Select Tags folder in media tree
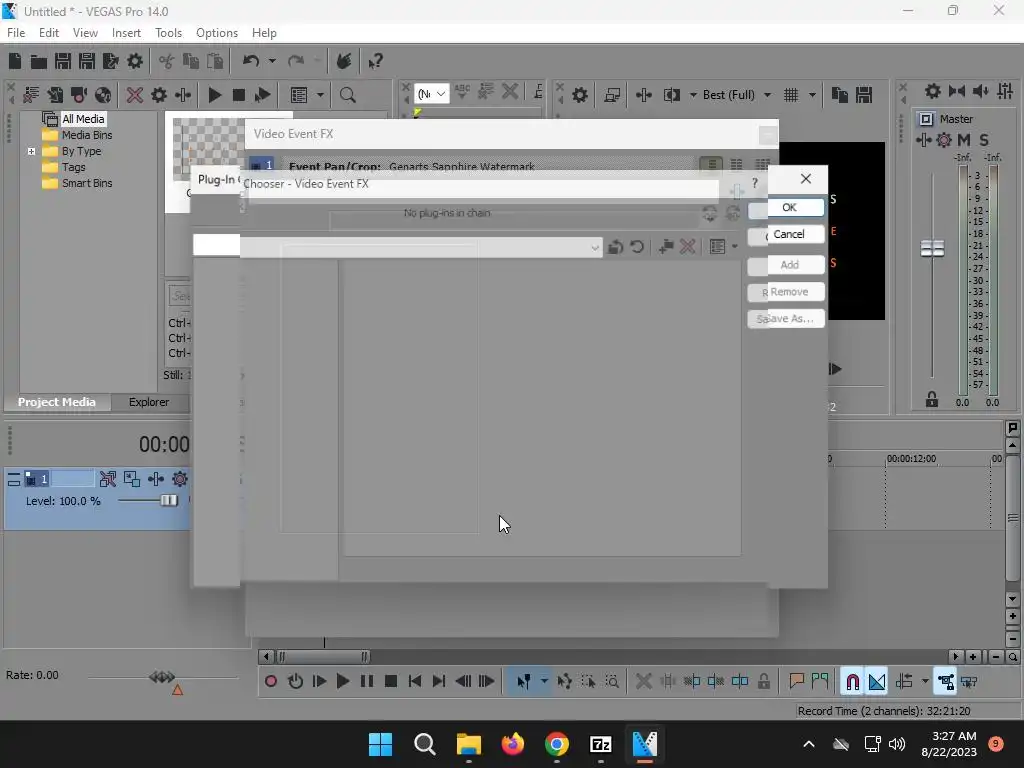This screenshot has width=1024, height=768. [x=73, y=167]
